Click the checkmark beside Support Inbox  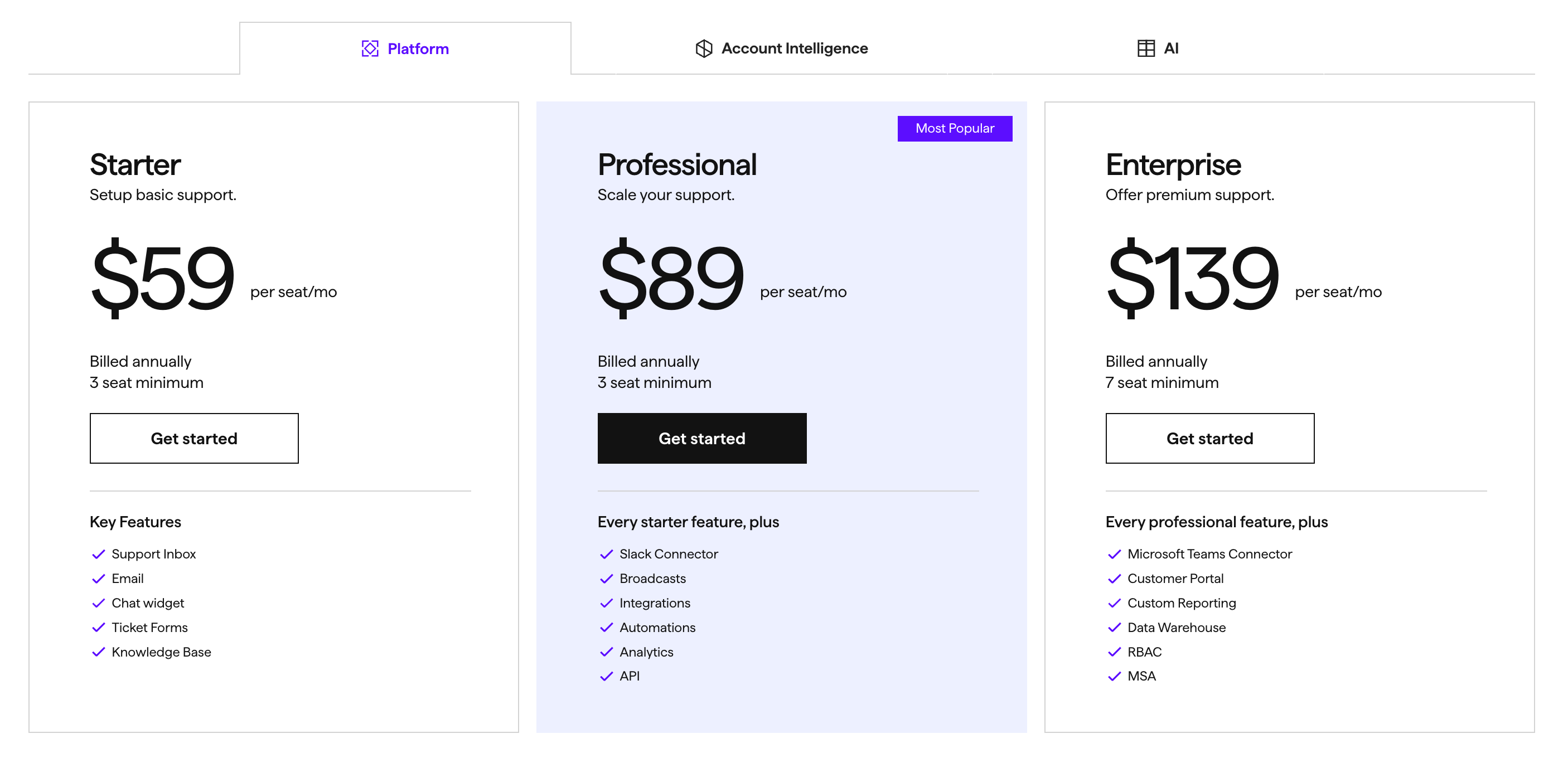[99, 554]
